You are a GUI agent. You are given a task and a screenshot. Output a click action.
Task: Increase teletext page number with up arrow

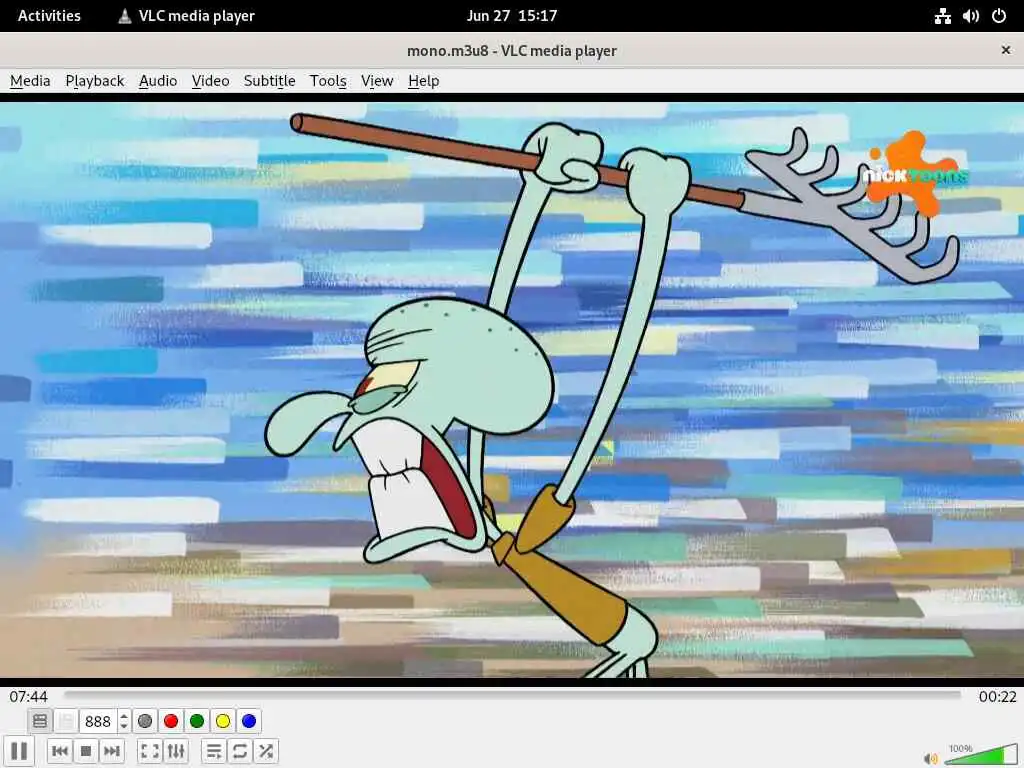pos(123,716)
